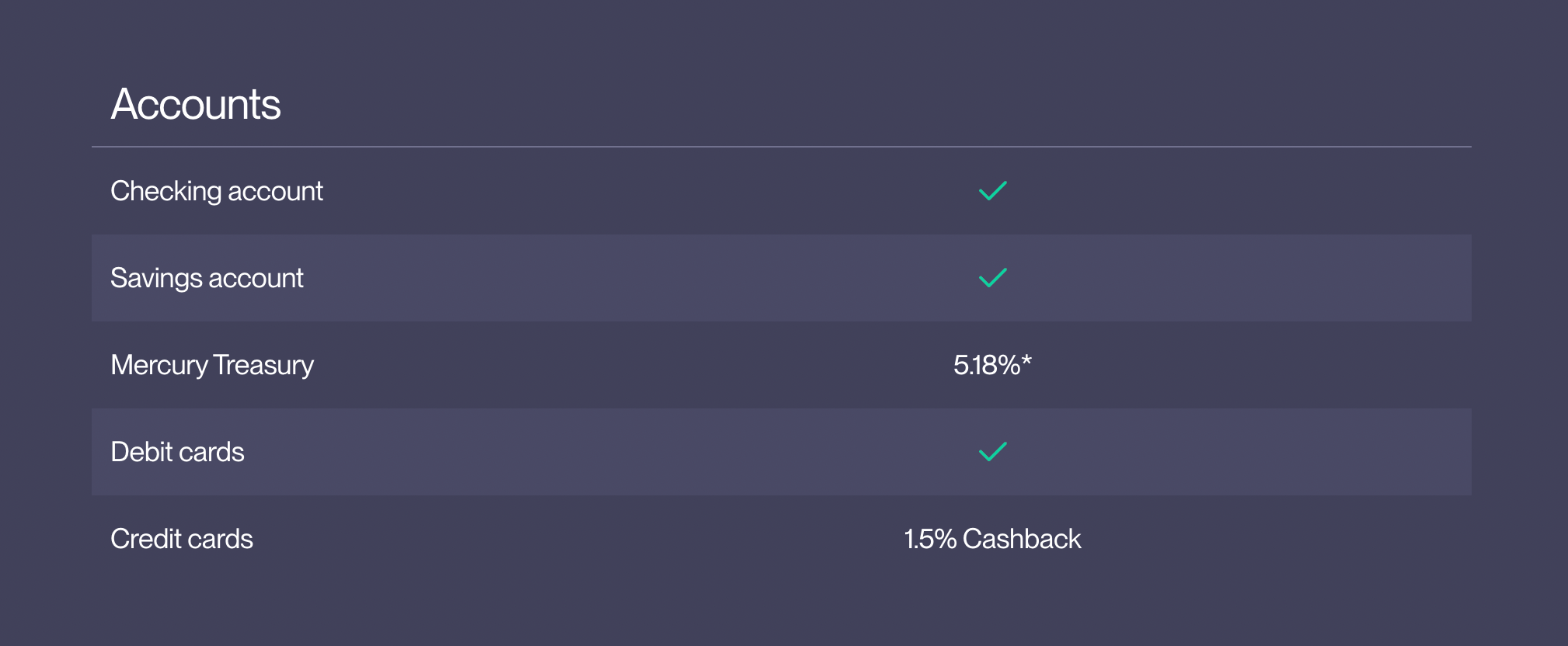Select the word Treasury
1568x646 pixels.
point(263,365)
